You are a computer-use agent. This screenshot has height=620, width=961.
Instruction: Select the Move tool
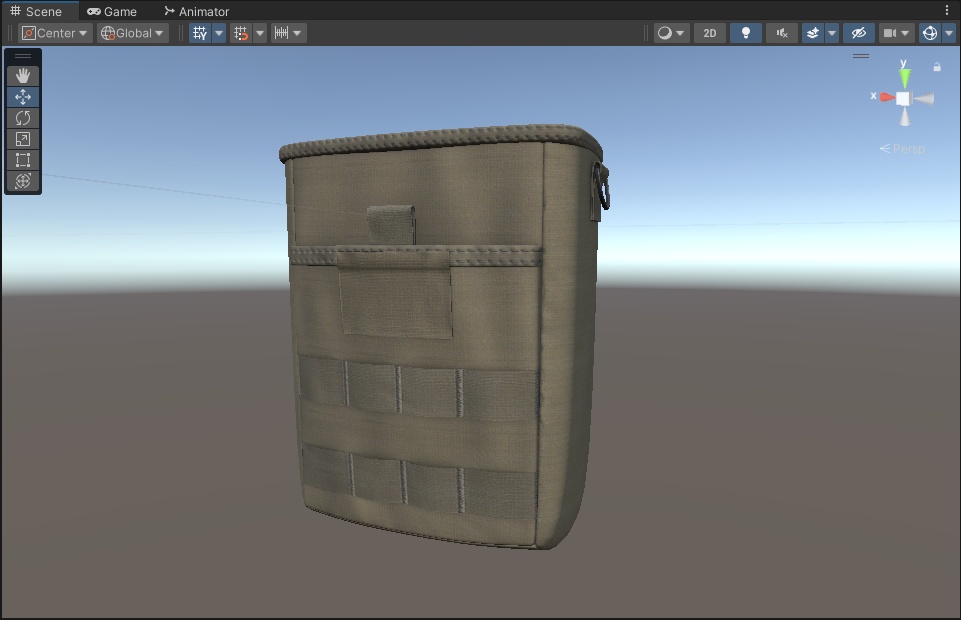click(x=22, y=96)
